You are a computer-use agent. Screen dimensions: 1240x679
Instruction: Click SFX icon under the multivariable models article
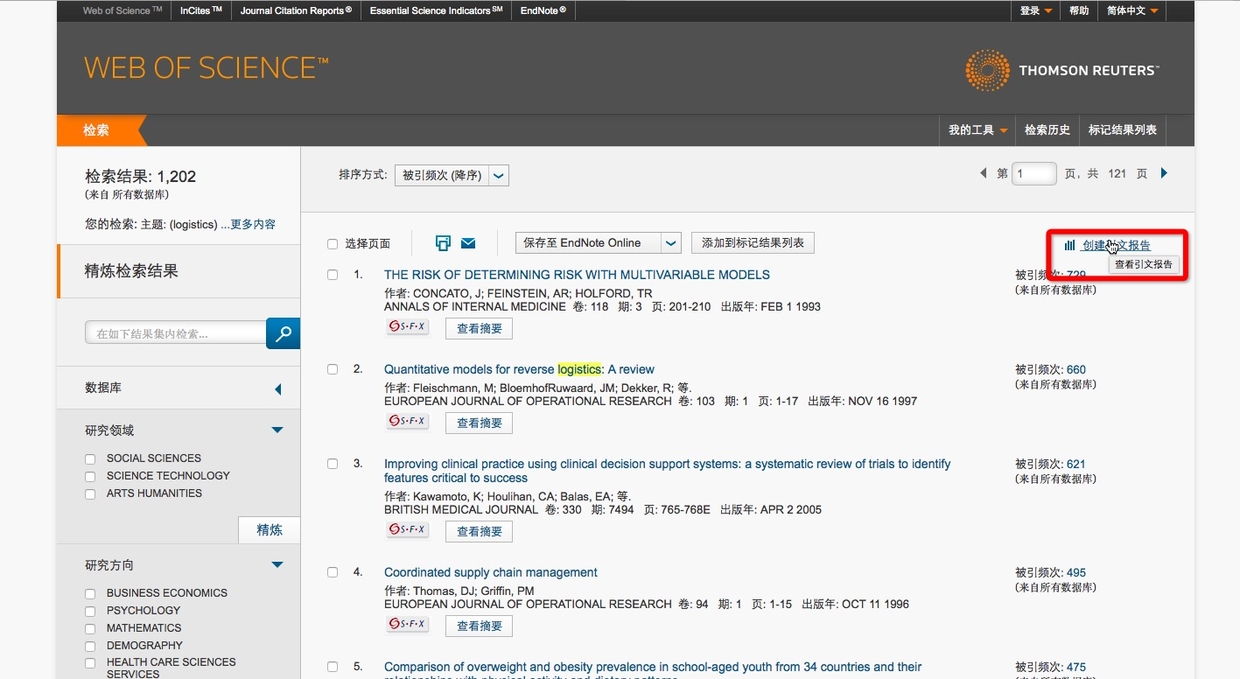coord(407,327)
